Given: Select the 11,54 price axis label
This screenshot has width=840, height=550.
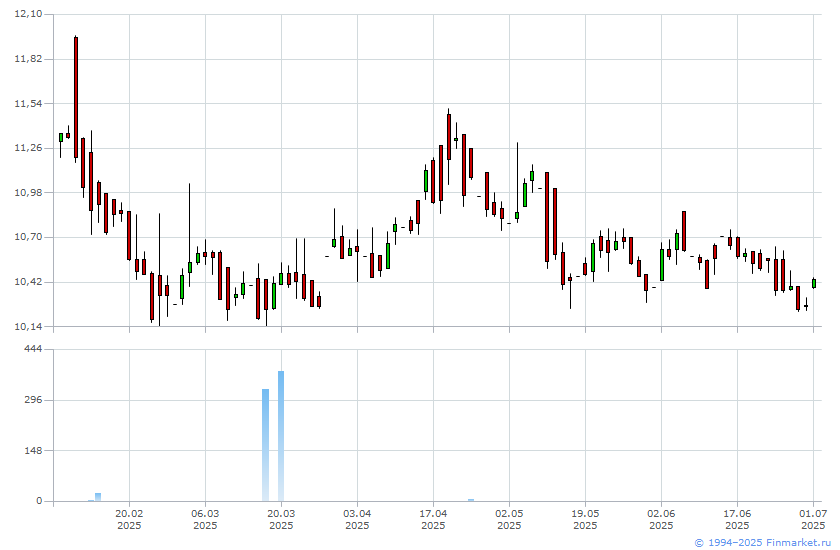Looking at the screenshot, I should pyautogui.click(x=28, y=103).
